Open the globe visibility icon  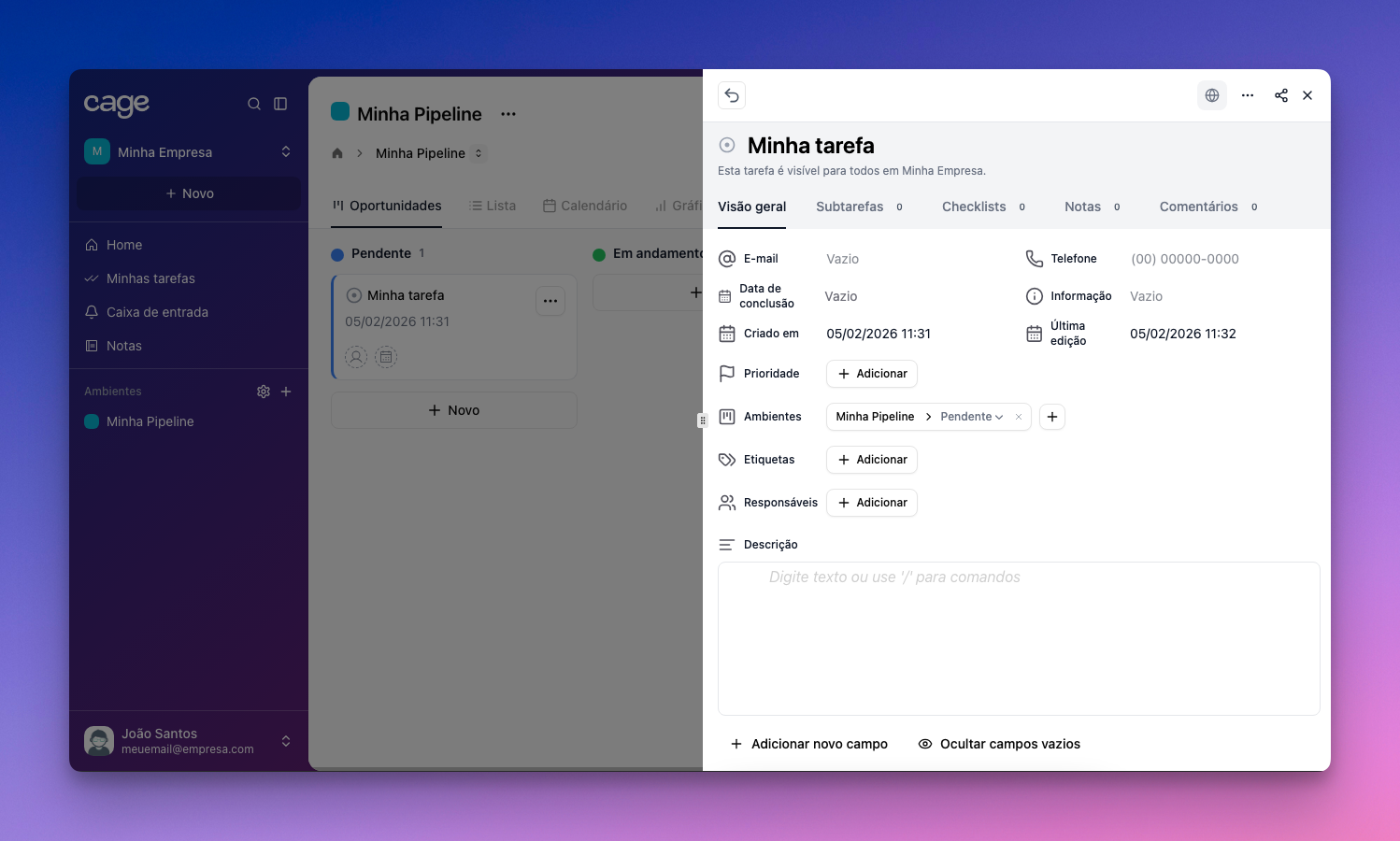tap(1212, 95)
